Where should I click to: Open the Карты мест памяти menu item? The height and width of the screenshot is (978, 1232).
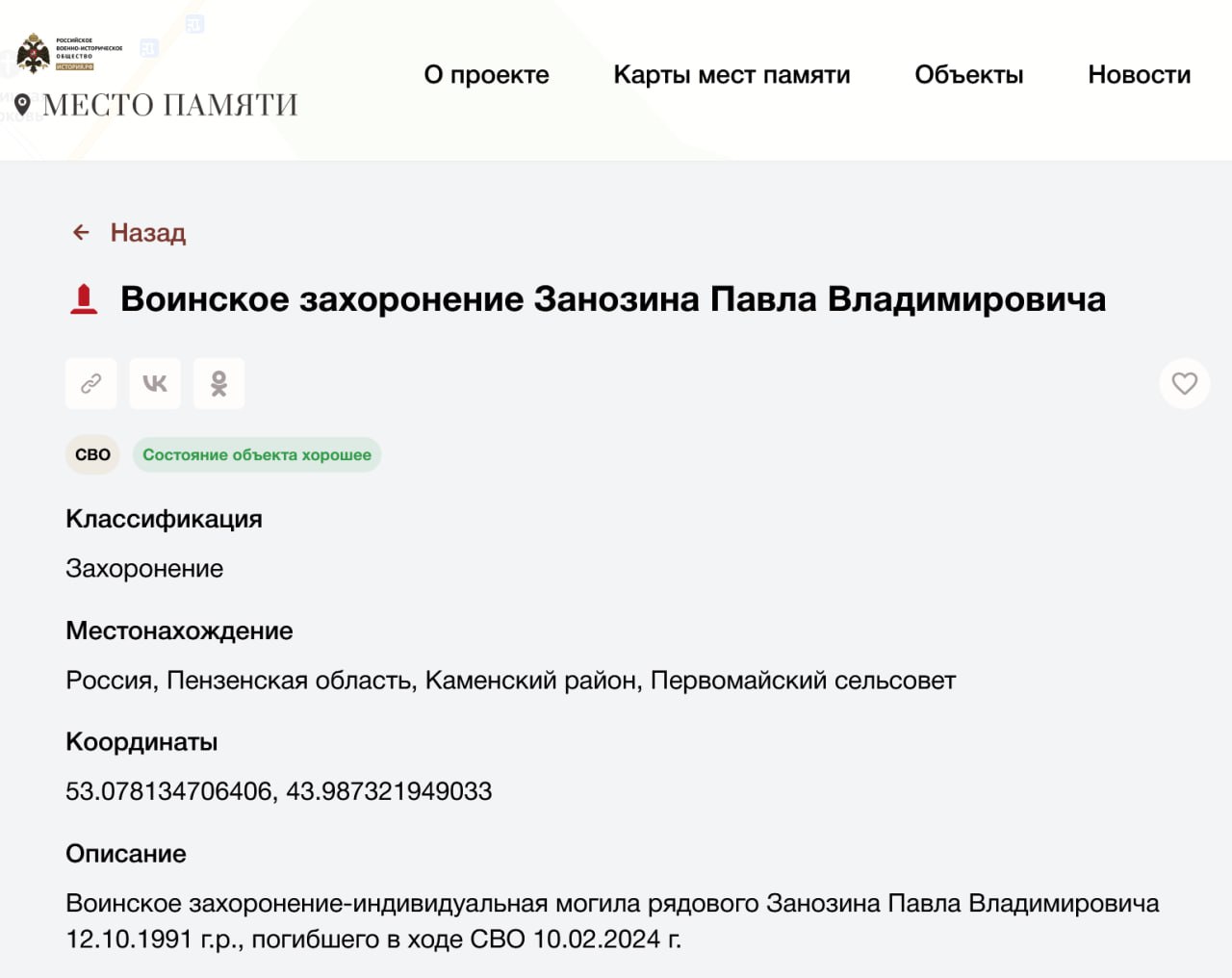click(x=731, y=74)
